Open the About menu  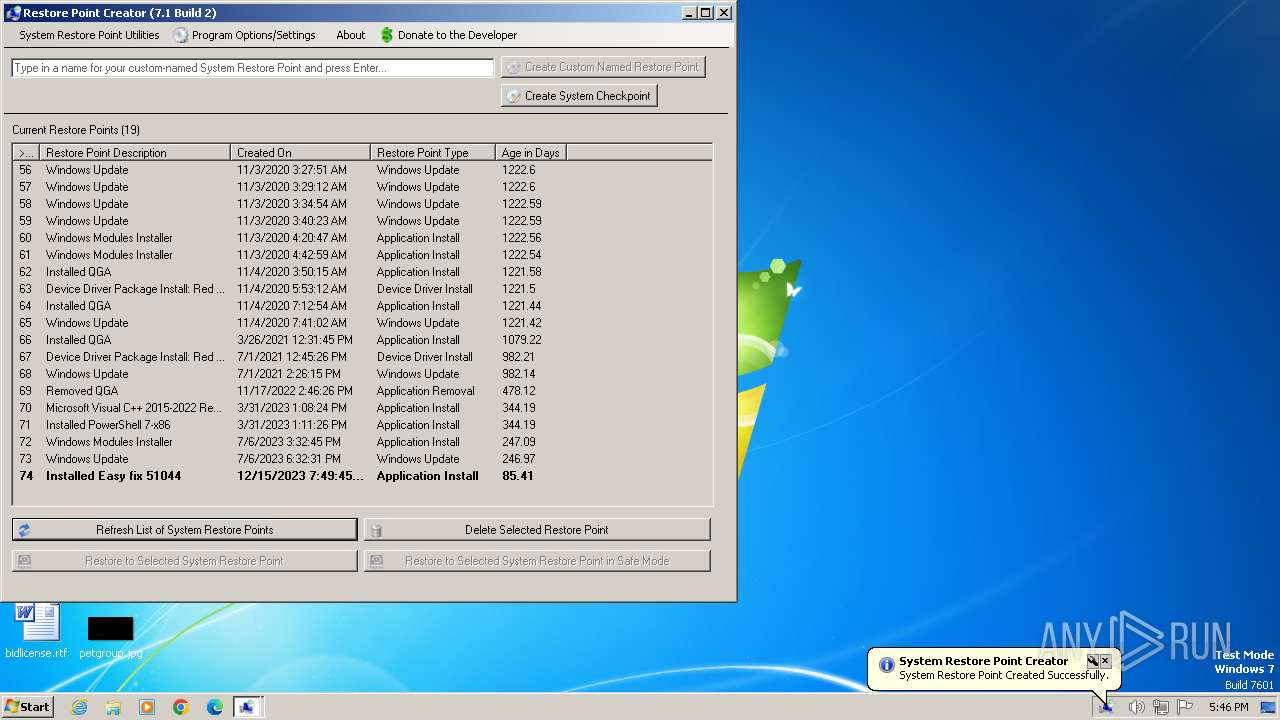pyautogui.click(x=350, y=35)
